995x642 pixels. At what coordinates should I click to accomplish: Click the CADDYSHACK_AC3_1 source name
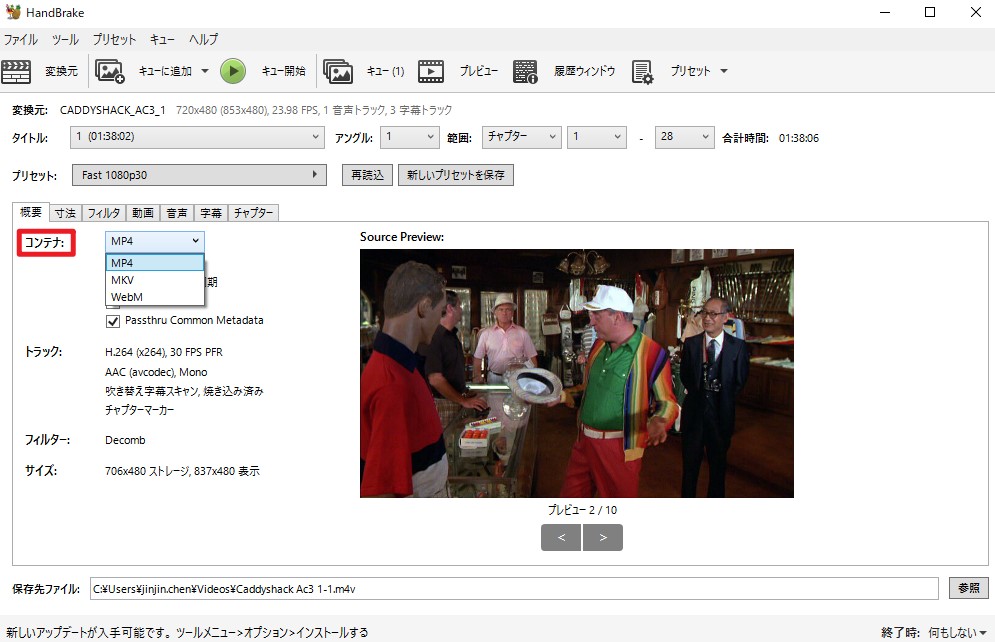click(113, 110)
